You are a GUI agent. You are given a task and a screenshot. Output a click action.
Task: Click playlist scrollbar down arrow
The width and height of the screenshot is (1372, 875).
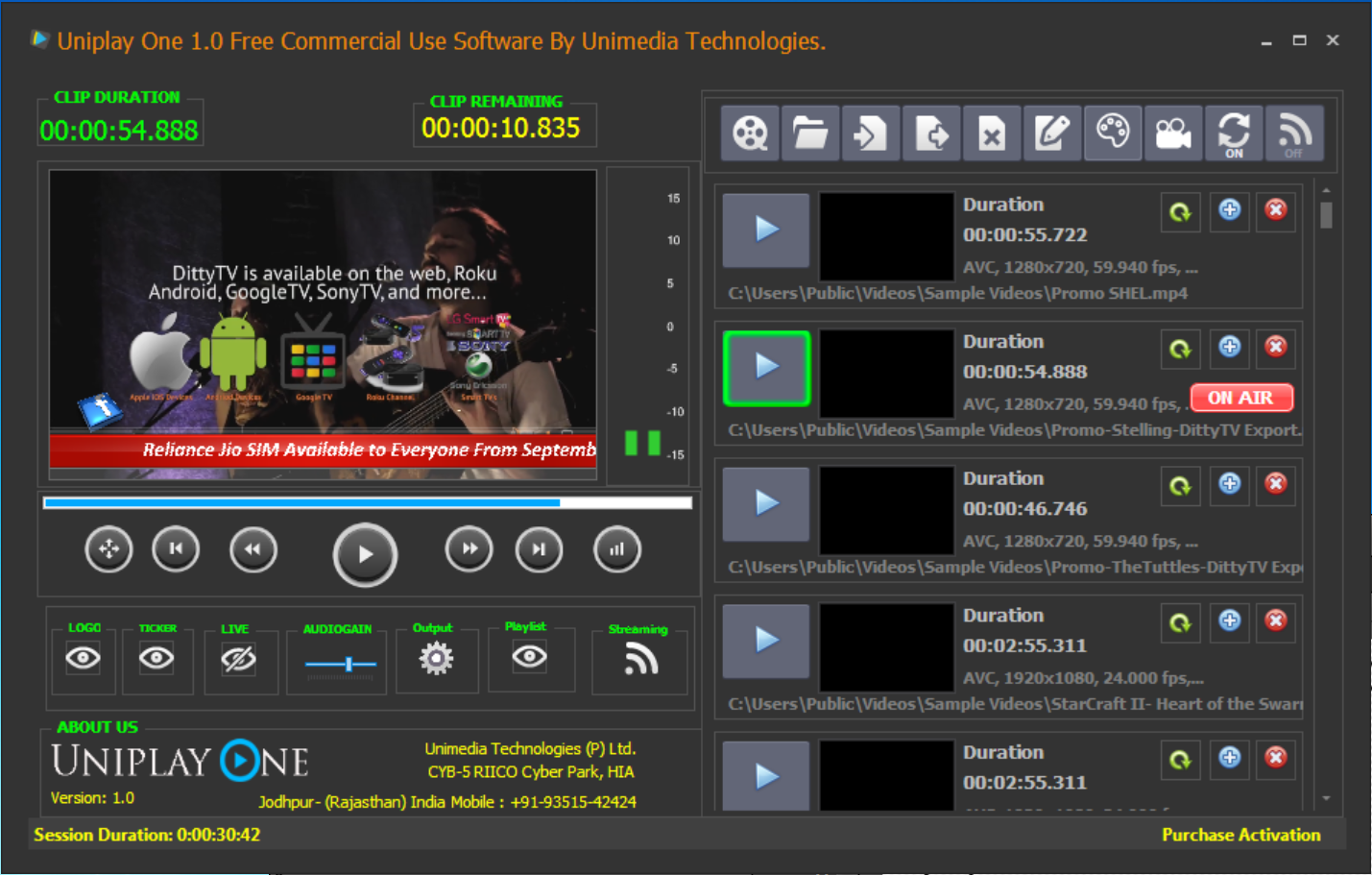pos(1326,799)
